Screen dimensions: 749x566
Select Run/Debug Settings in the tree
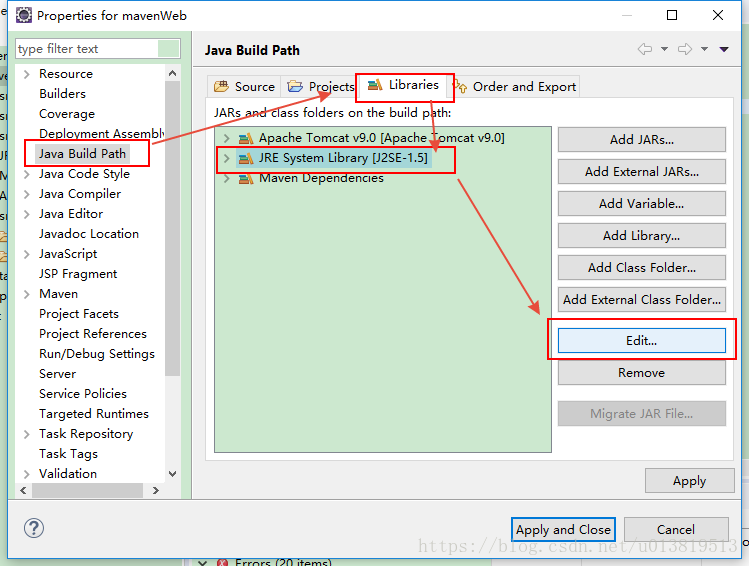(97, 354)
